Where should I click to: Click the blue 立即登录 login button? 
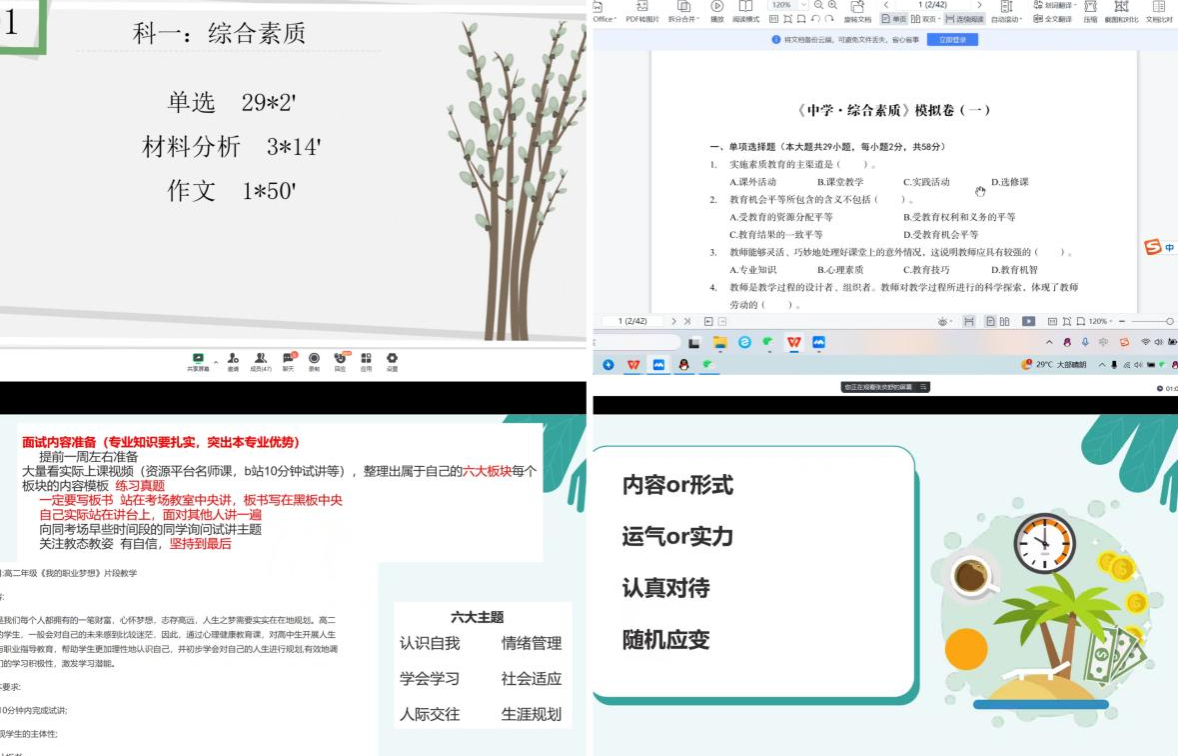pyautogui.click(x=952, y=40)
